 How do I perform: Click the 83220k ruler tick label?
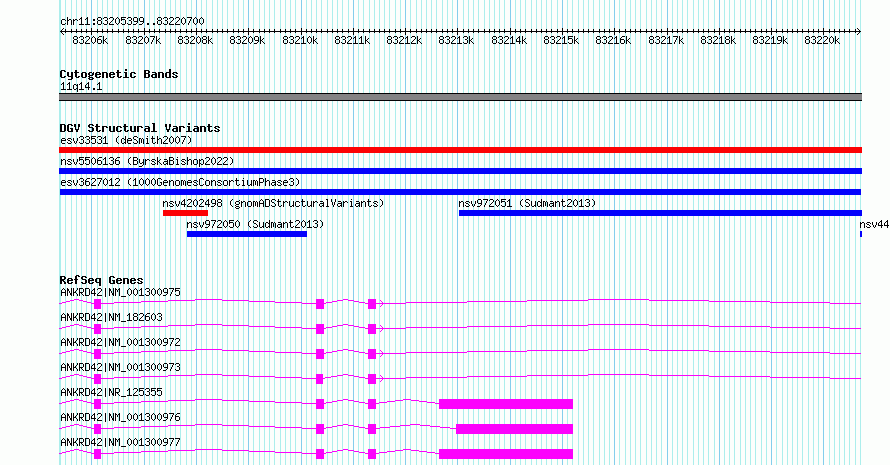click(822, 40)
